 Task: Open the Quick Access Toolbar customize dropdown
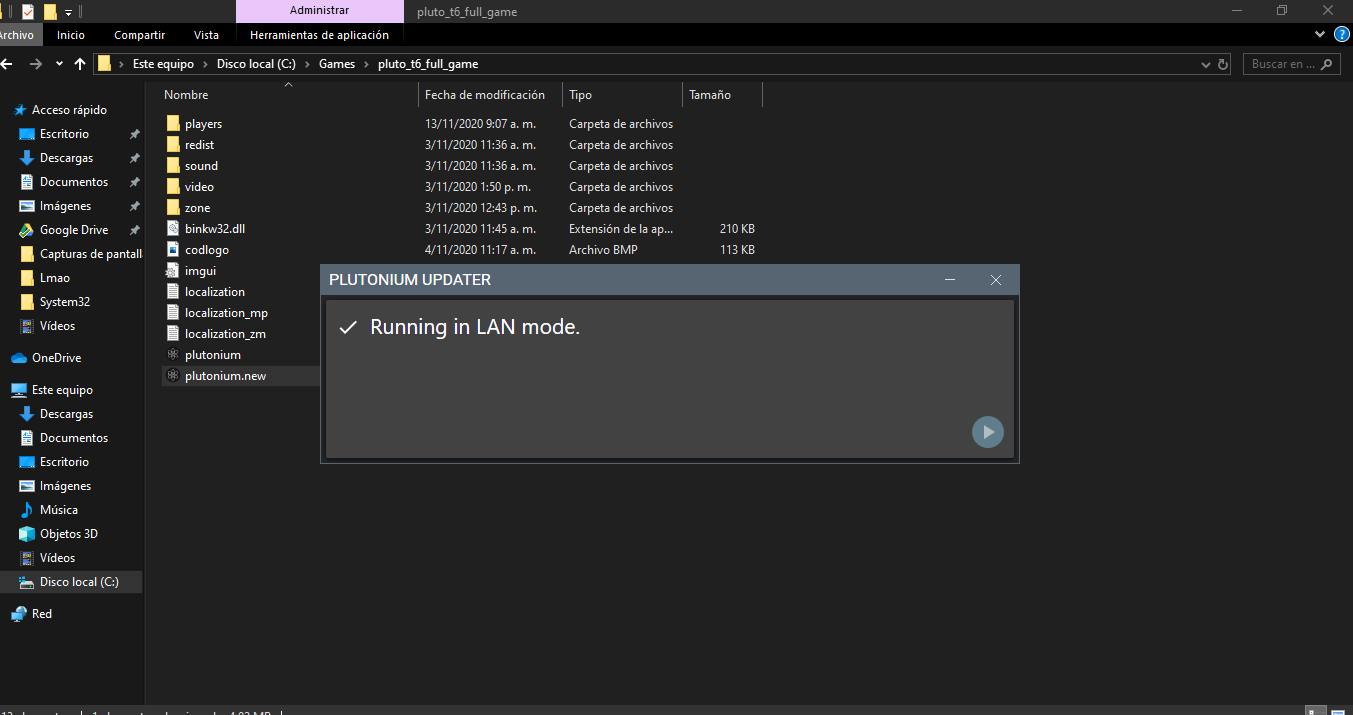68,12
